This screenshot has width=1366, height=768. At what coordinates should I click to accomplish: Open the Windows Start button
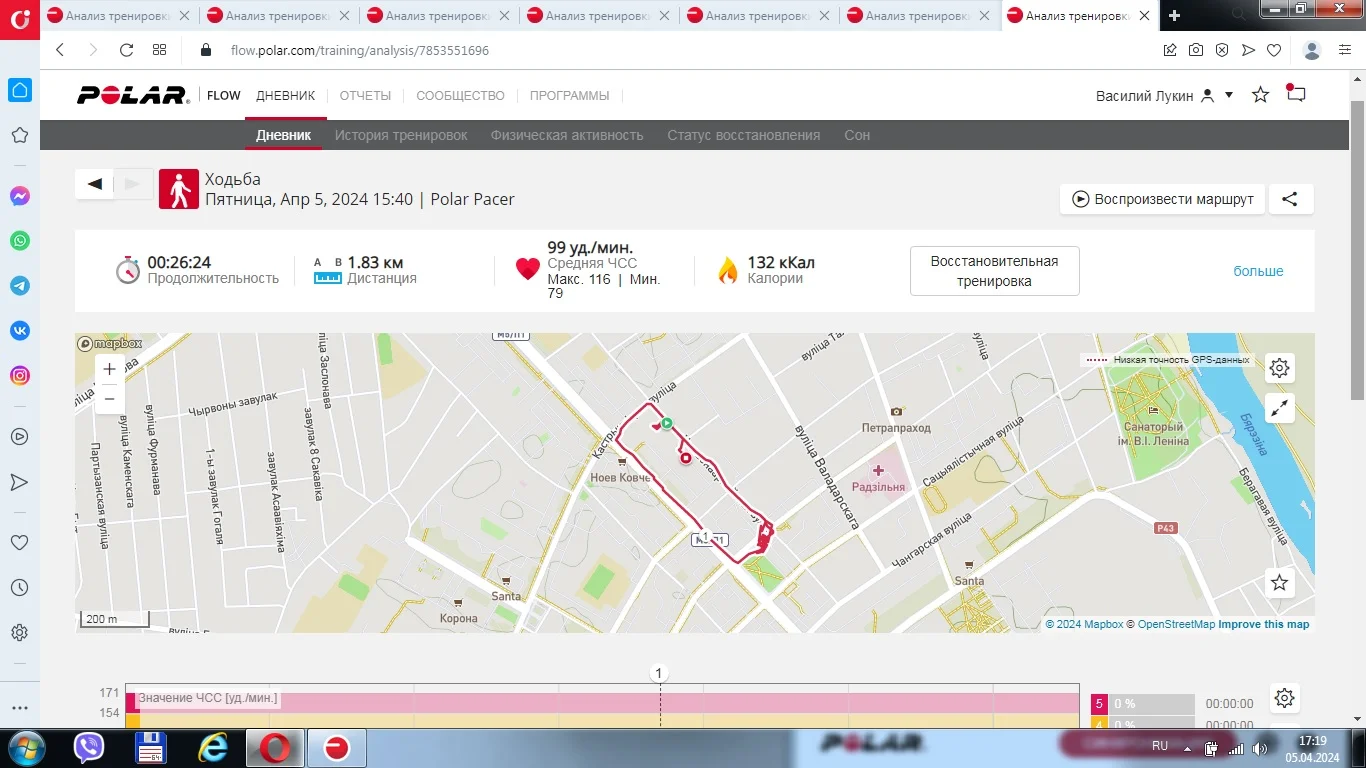pos(25,747)
